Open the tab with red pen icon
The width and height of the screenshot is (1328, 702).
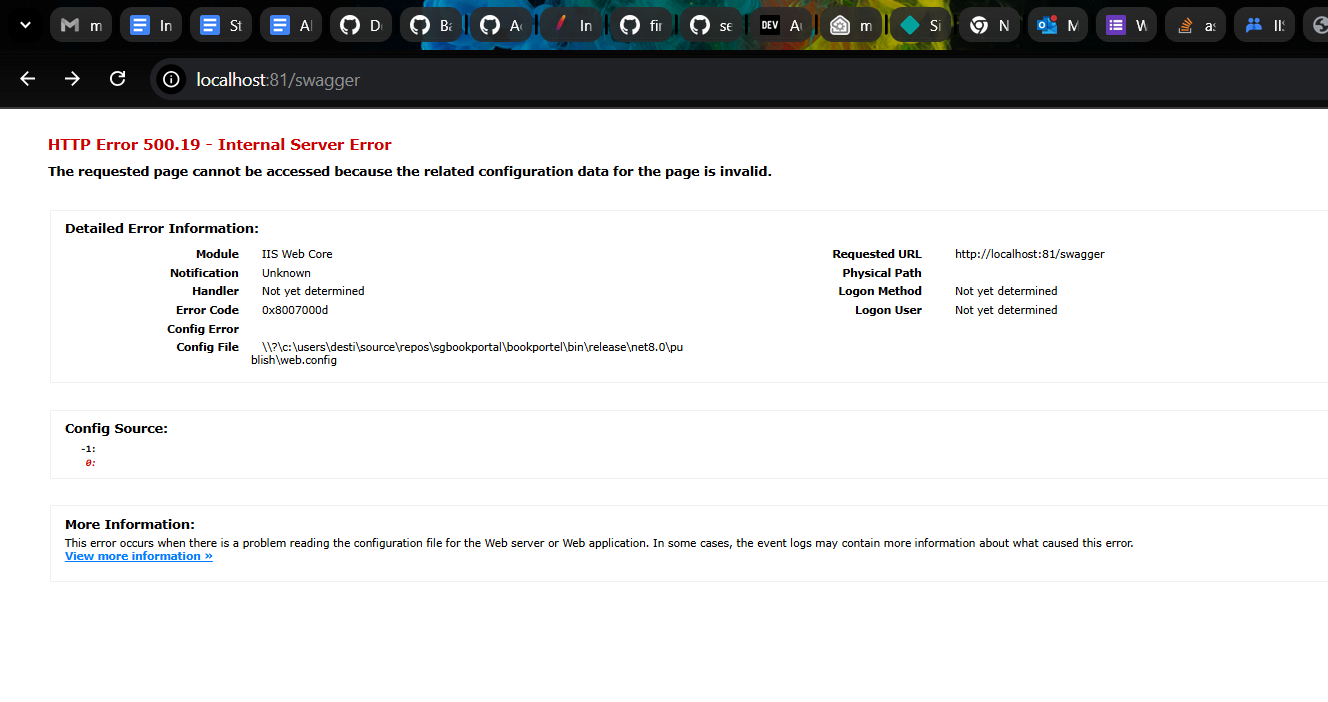click(x=571, y=25)
